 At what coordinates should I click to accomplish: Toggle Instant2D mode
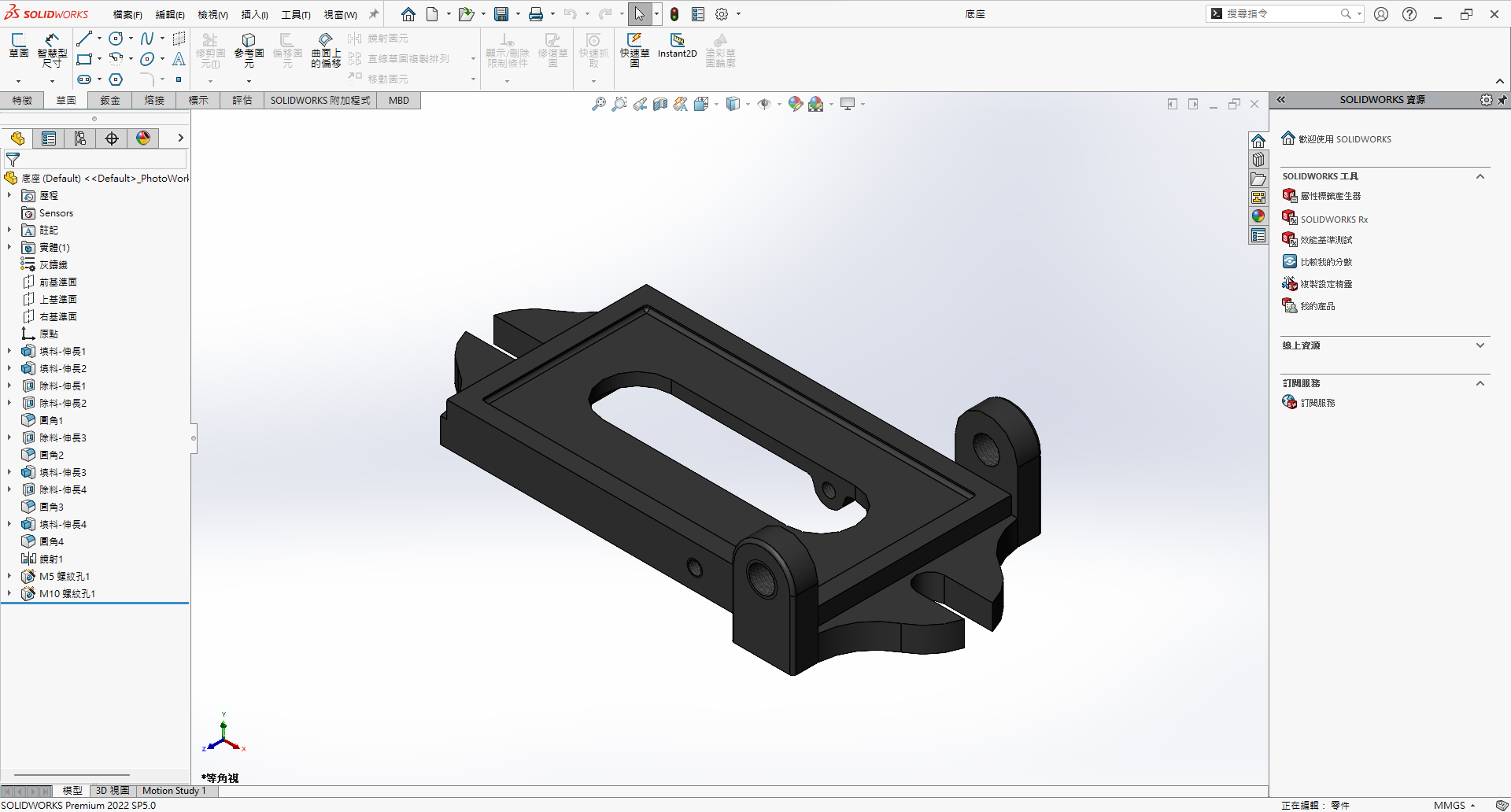(678, 46)
